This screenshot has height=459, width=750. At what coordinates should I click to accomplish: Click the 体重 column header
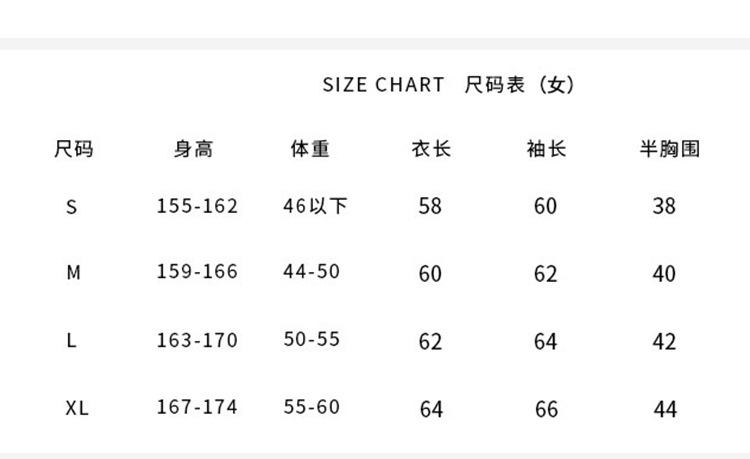click(x=310, y=150)
